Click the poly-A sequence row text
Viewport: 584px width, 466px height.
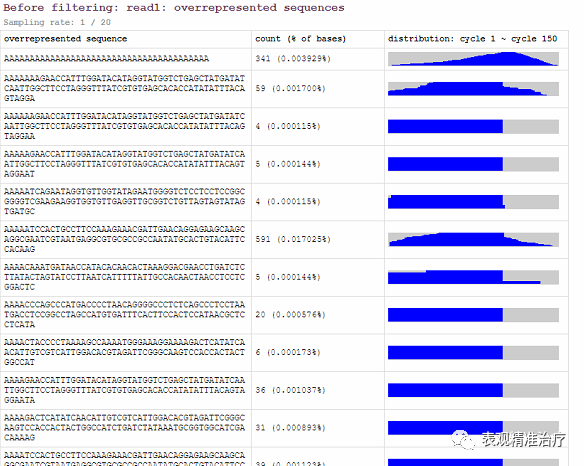pyautogui.click(x=107, y=58)
